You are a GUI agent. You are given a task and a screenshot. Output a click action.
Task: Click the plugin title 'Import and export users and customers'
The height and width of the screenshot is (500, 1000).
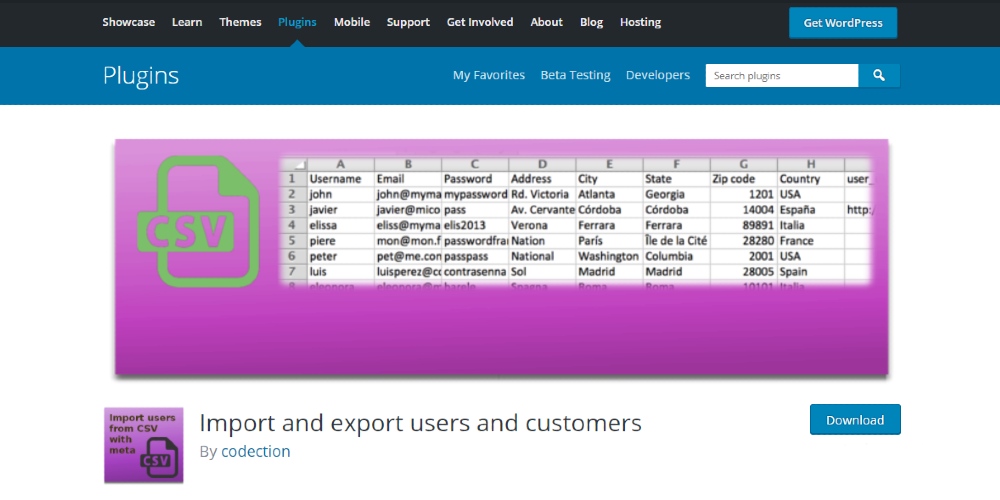coord(420,423)
